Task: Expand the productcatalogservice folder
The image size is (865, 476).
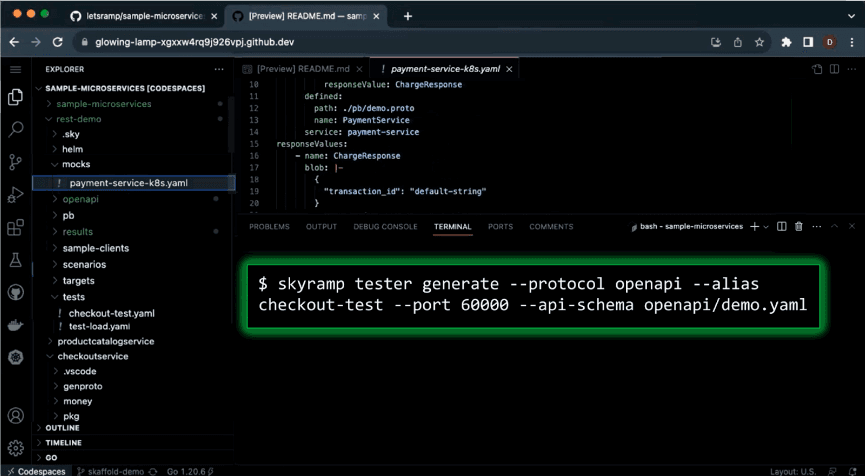Action: click(105, 341)
